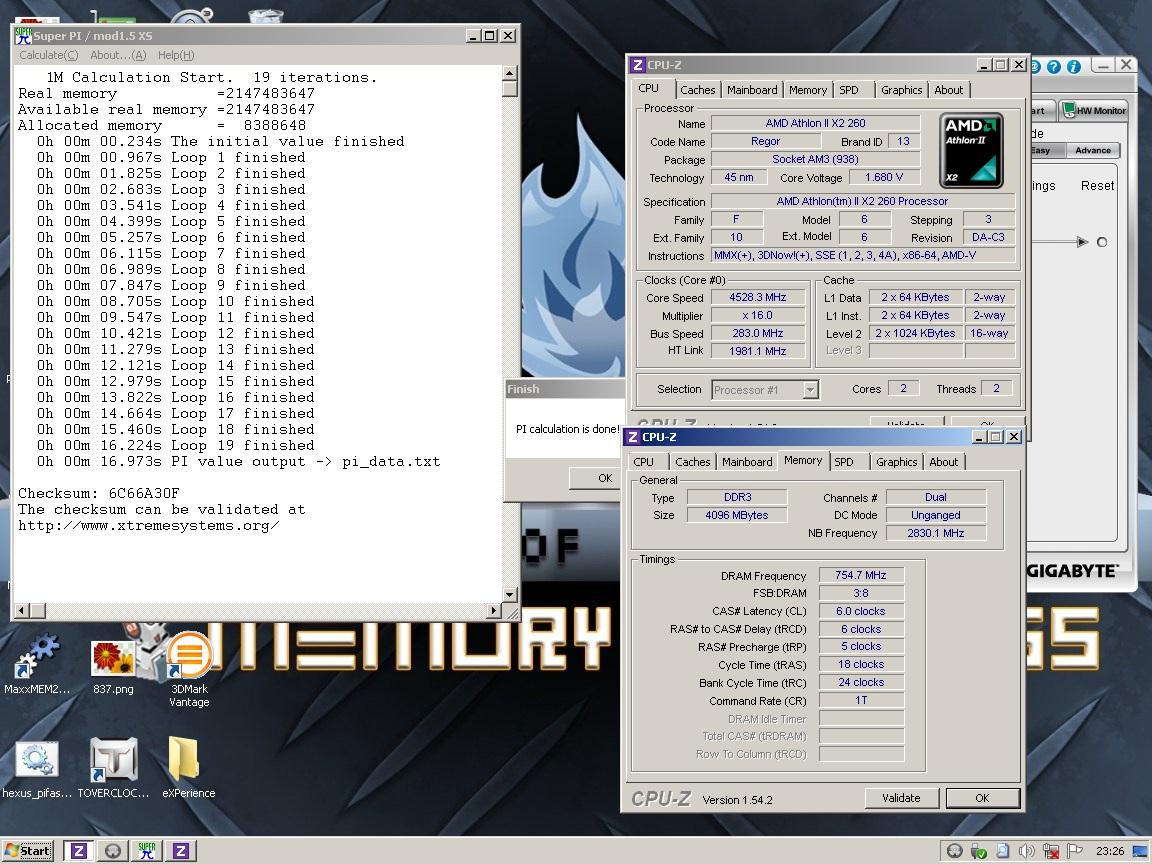Switch to Caches tab in upper CPU-Z
1152x864 pixels.
point(697,90)
